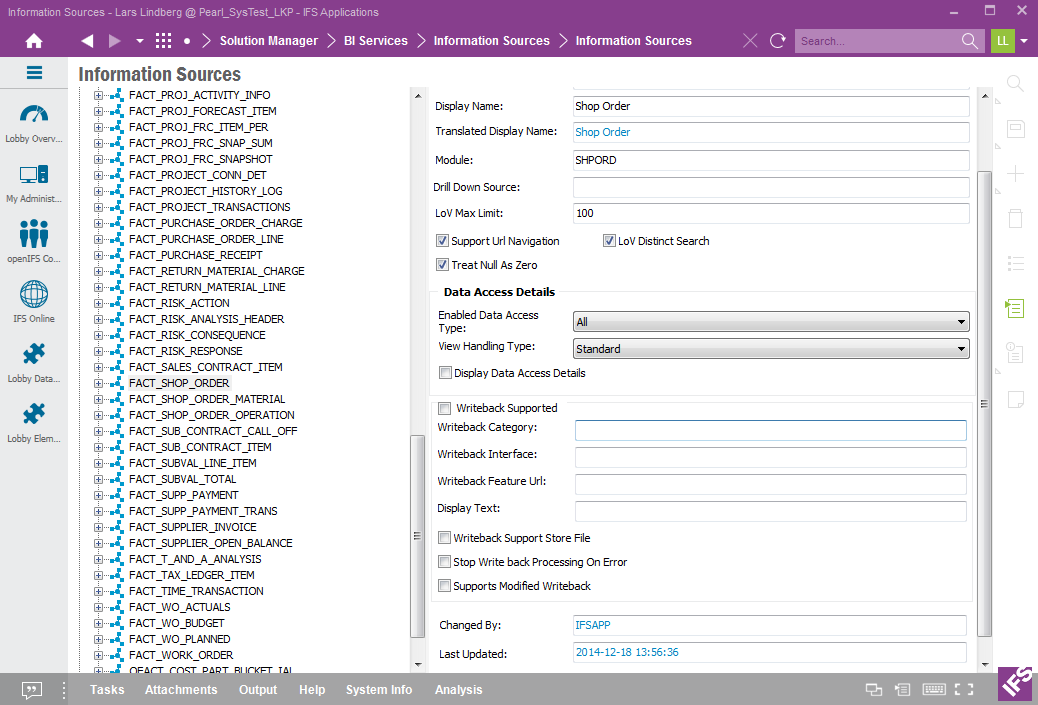Image resolution: width=1038 pixels, height=705 pixels.
Task: Expand FACT_SHOP_ORDER_MATERIAL tree node
Action: tap(99, 399)
